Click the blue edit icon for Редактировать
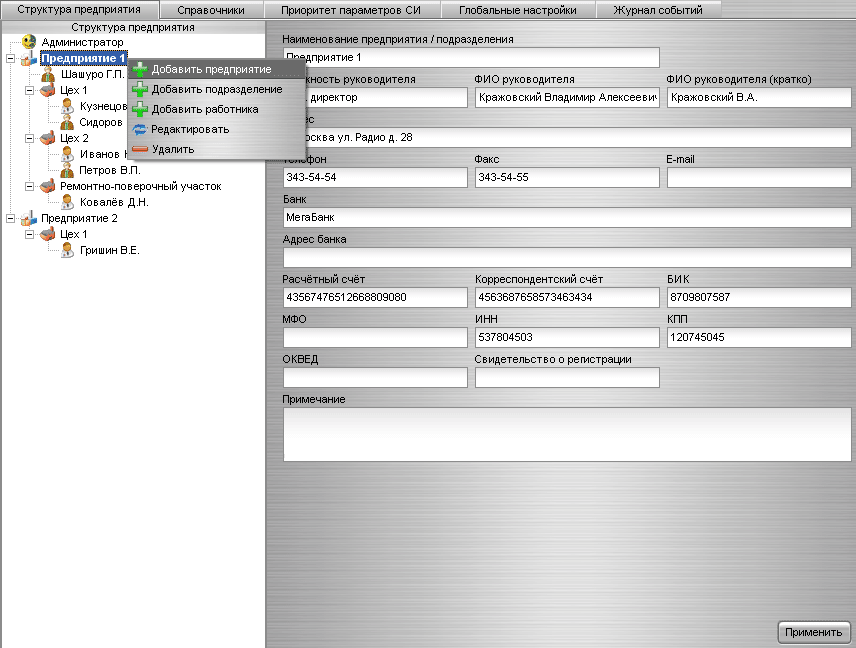The width and height of the screenshot is (856, 648). click(x=140, y=129)
